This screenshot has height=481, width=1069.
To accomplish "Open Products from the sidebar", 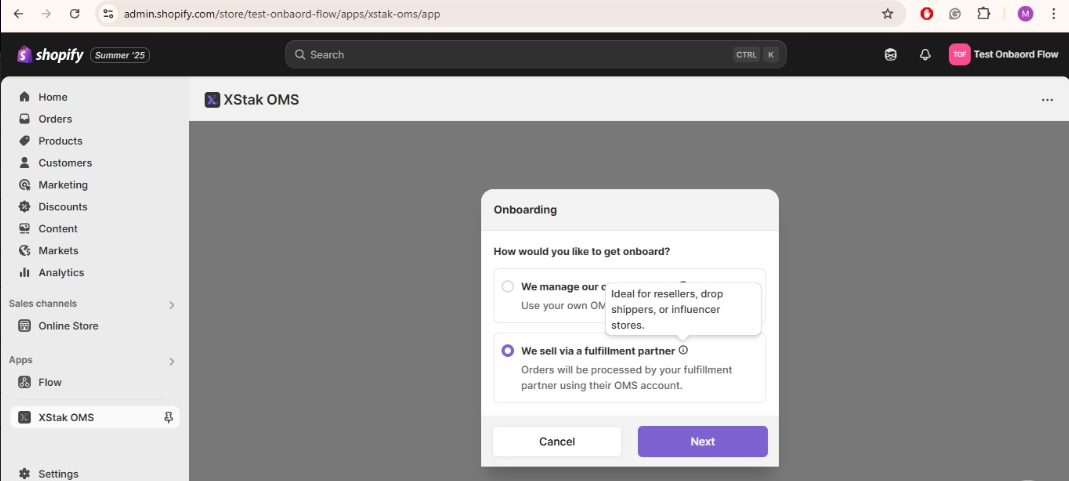I will [x=60, y=141].
